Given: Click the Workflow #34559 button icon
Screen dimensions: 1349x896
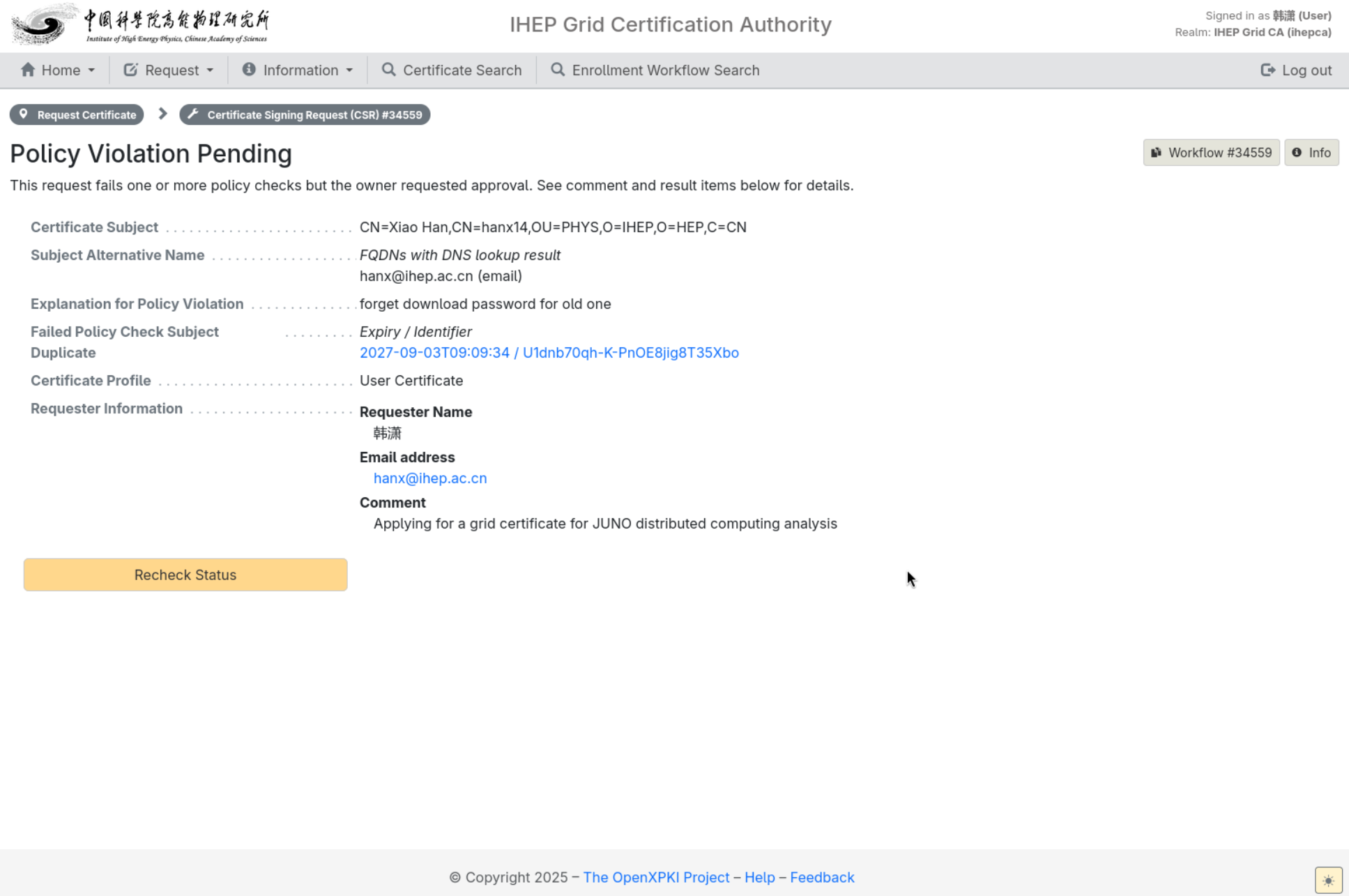Looking at the screenshot, I should pyautogui.click(x=1156, y=152).
